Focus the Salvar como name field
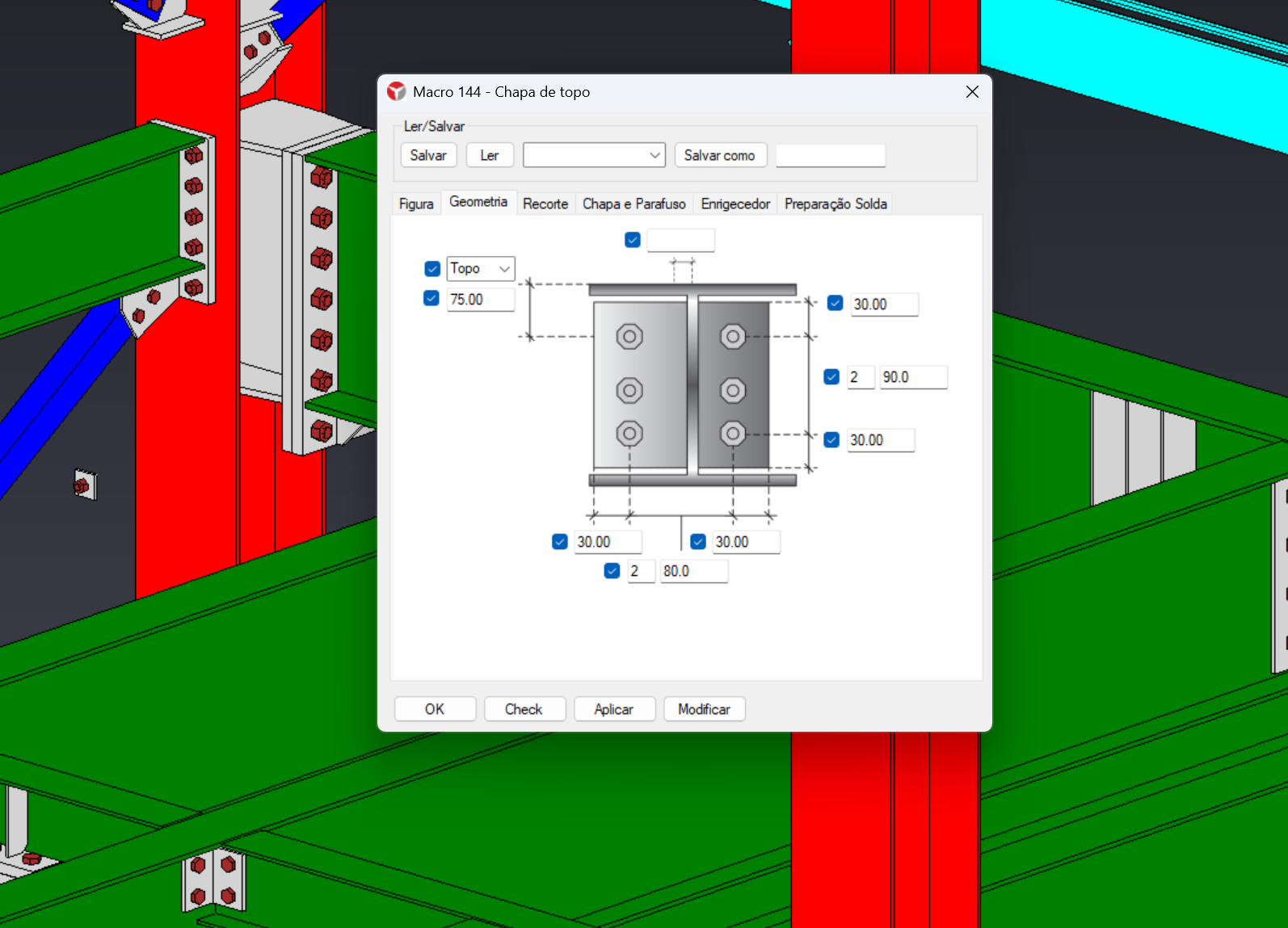The image size is (1288, 928). (x=831, y=155)
